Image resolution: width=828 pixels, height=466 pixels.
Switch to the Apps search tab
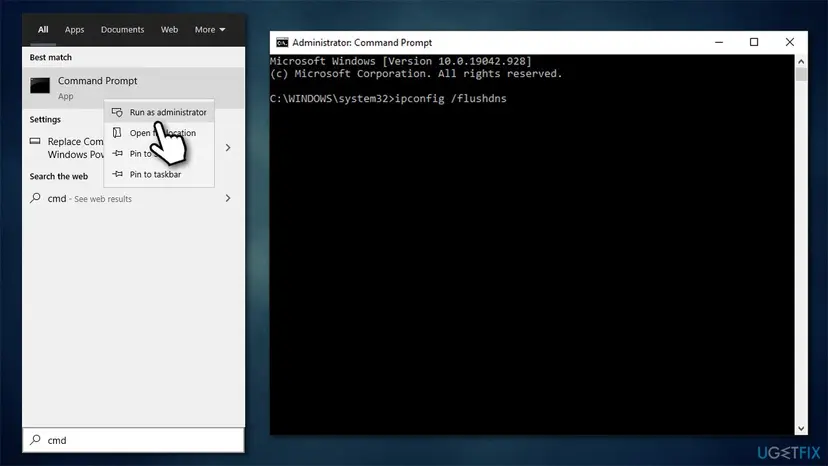[74, 30]
